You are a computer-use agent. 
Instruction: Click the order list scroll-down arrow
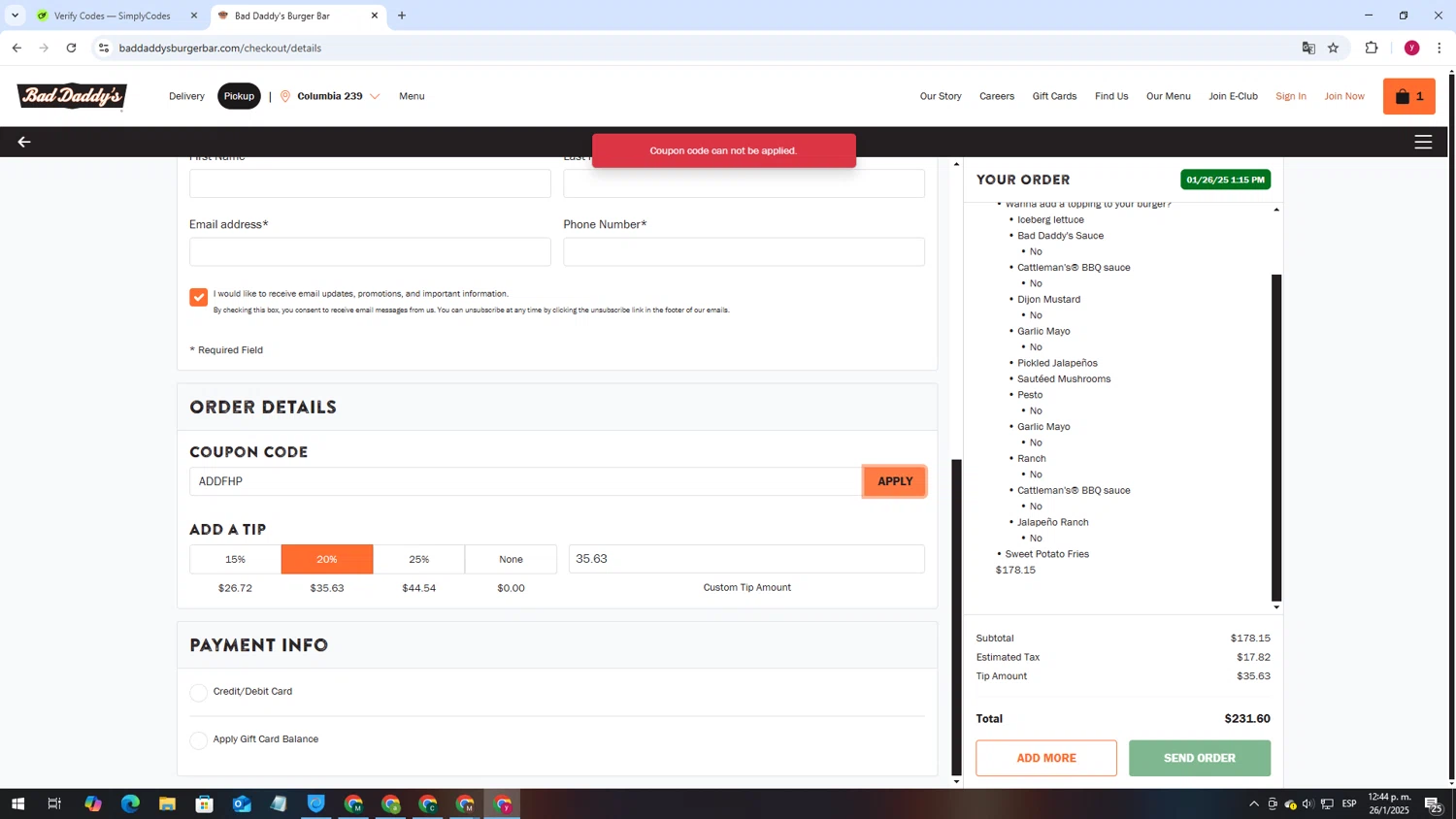[1276, 607]
